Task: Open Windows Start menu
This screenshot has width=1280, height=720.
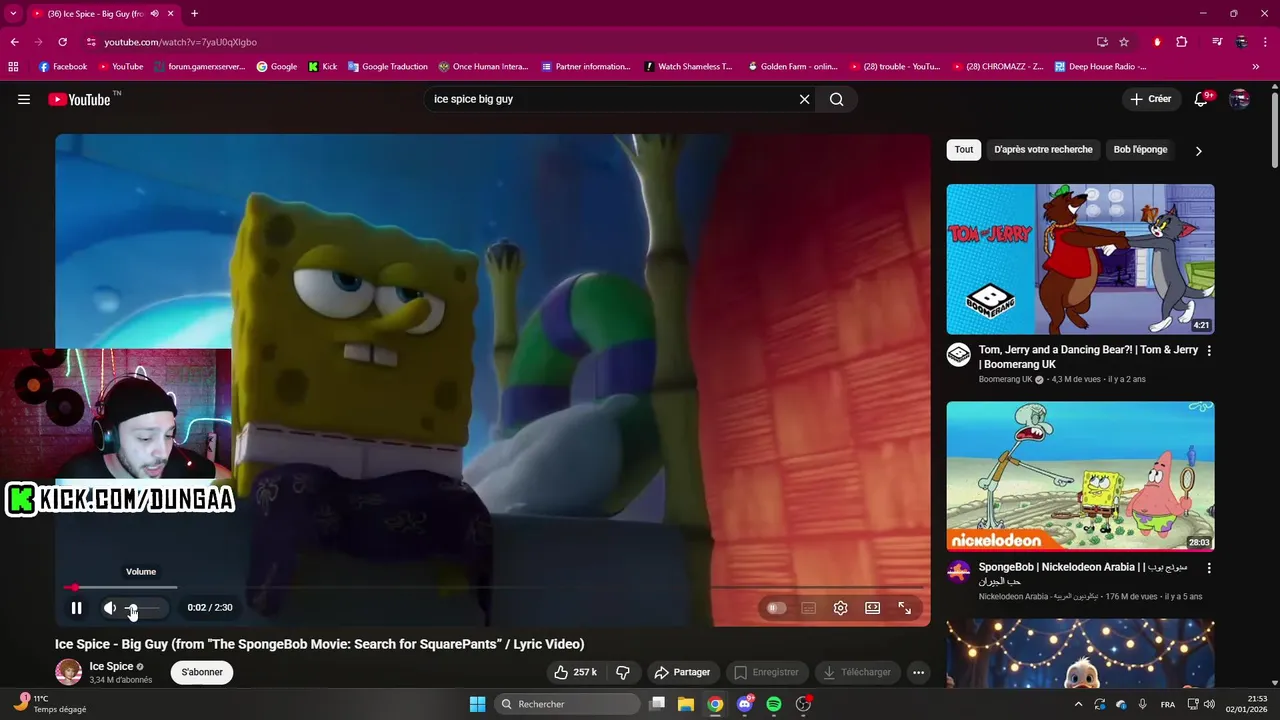Action: (477, 704)
